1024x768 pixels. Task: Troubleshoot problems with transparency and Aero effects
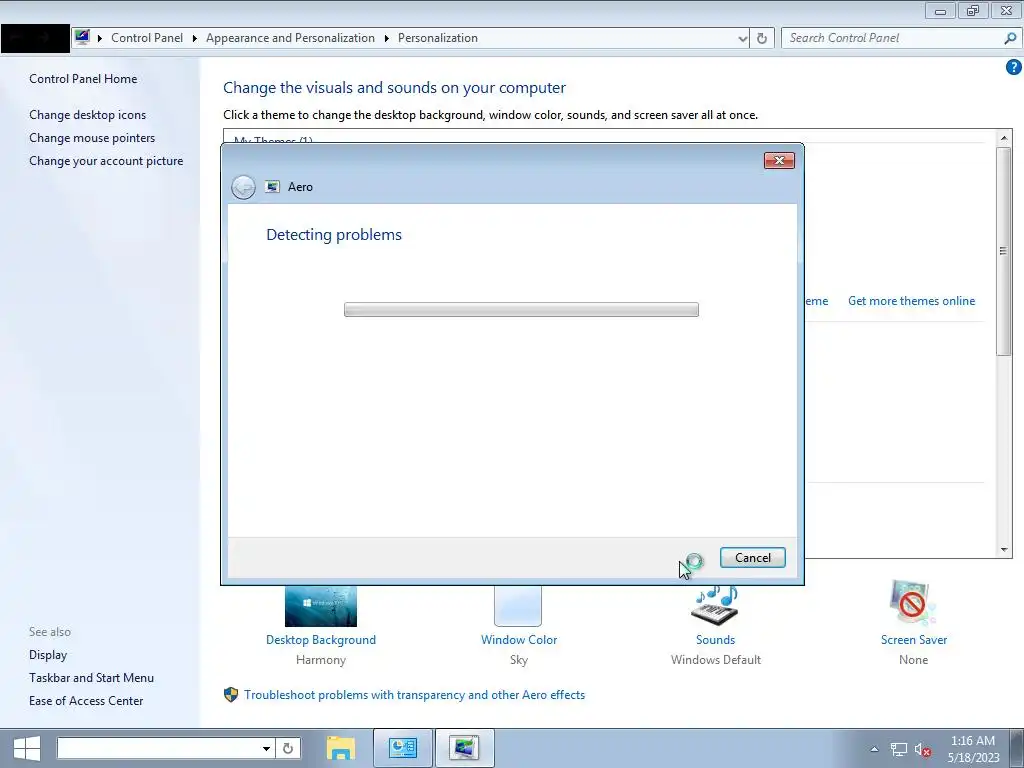(414, 695)
